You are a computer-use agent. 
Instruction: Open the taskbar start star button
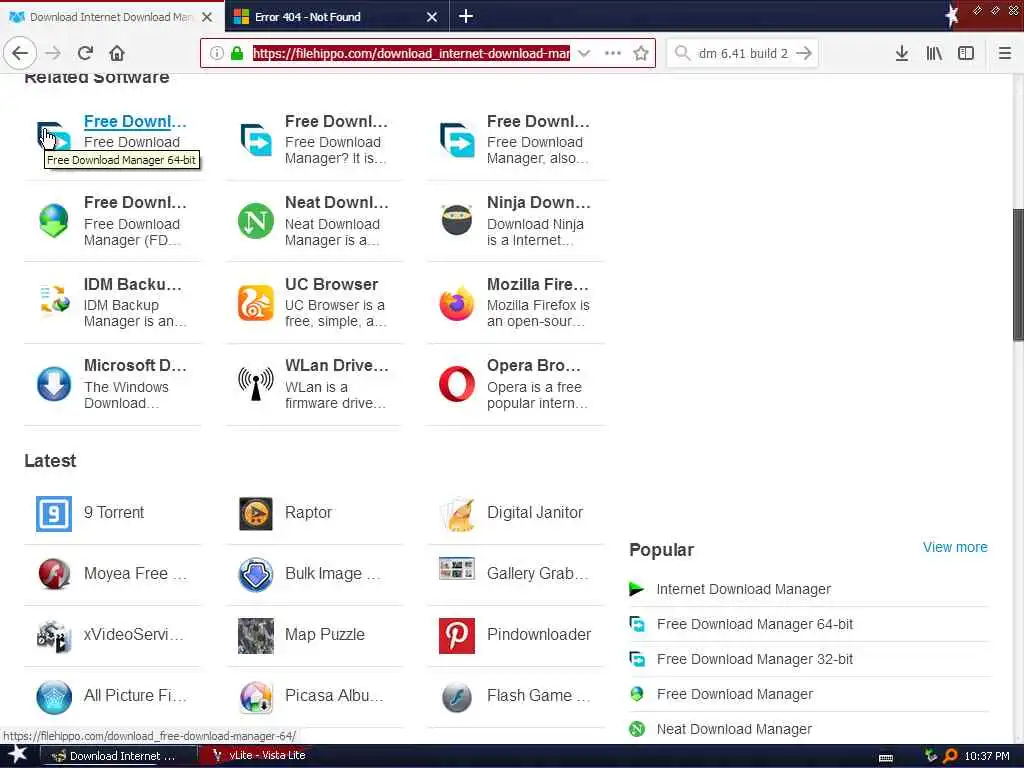17,755
